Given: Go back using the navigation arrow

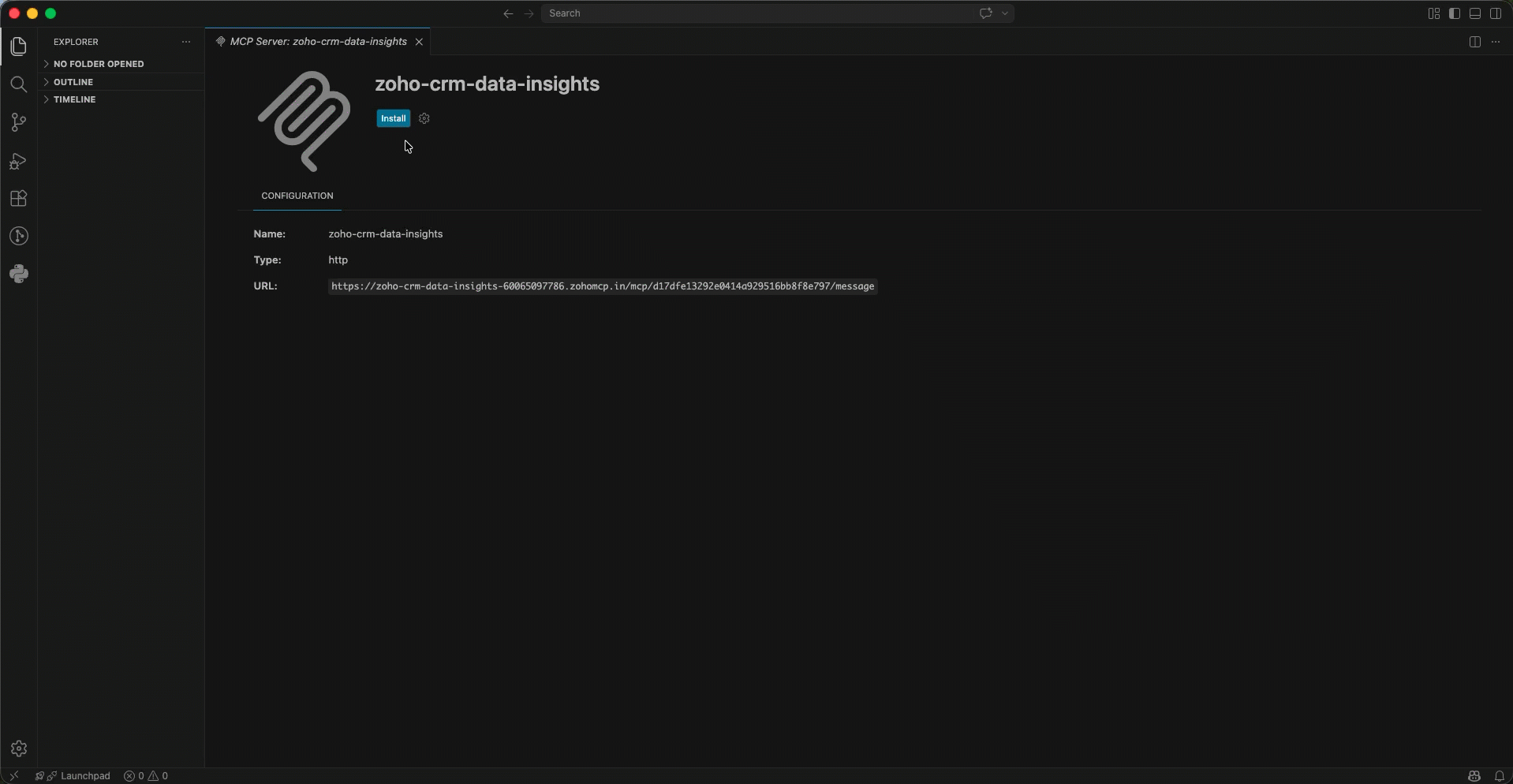Looking at the screenshot, I should [508, 13].
